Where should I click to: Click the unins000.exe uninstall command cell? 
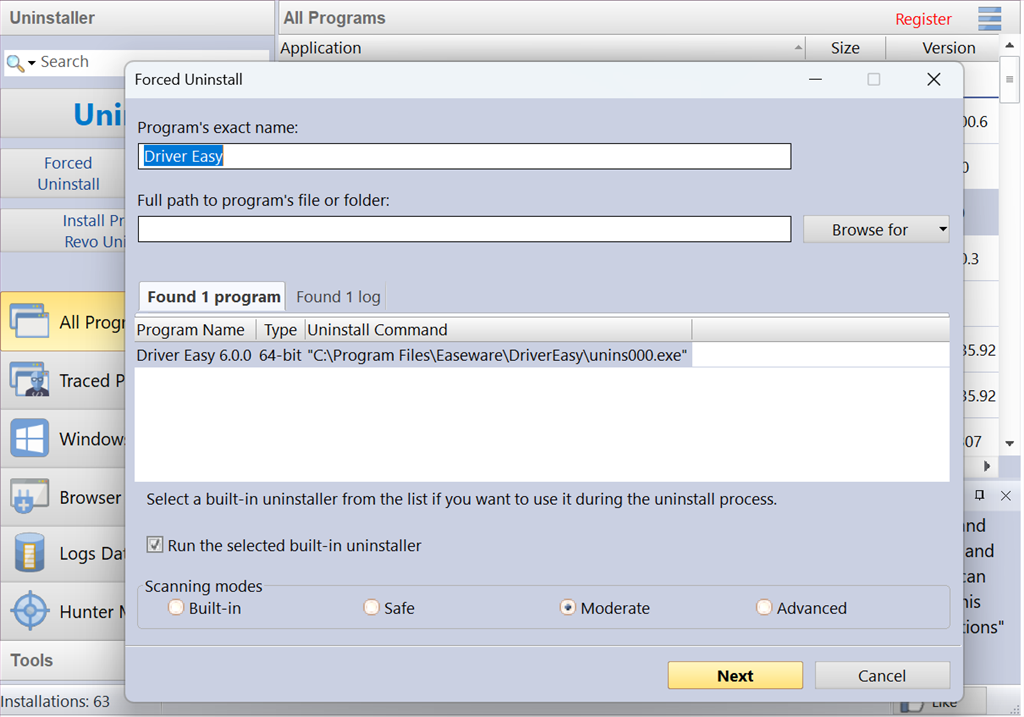tap(498, 355)
